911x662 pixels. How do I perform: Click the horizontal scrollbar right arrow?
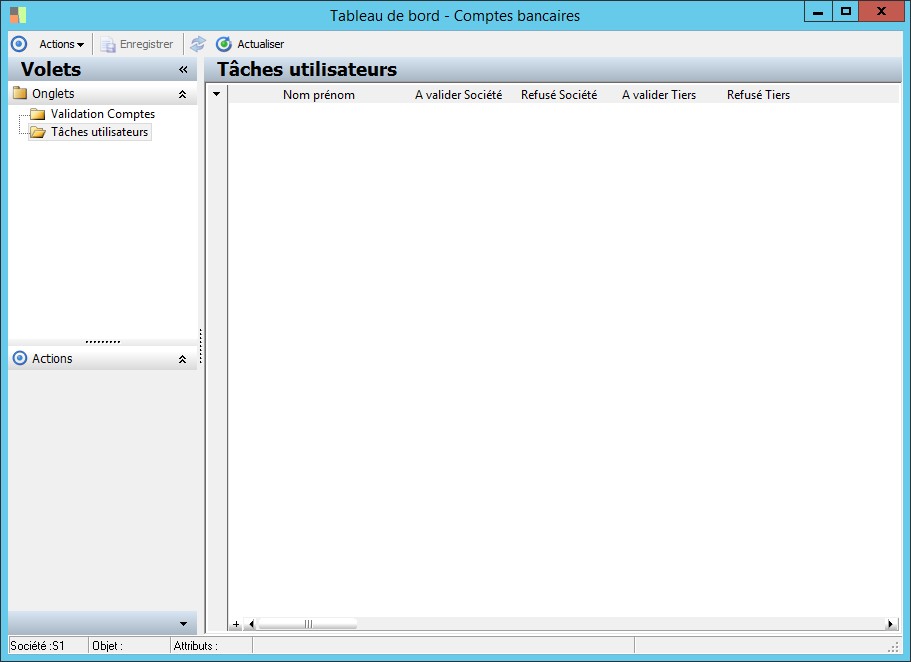tap(890, 624)
